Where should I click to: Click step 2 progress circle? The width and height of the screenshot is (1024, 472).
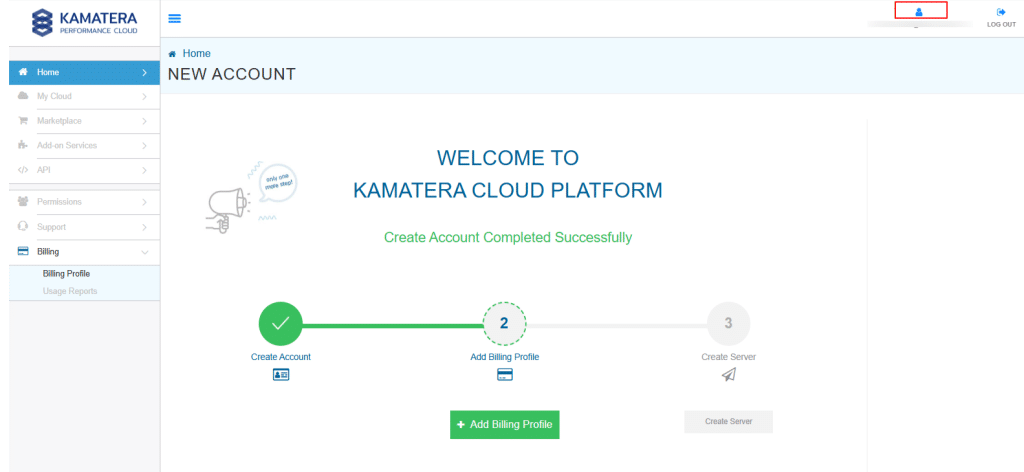[x=504, y=323]
